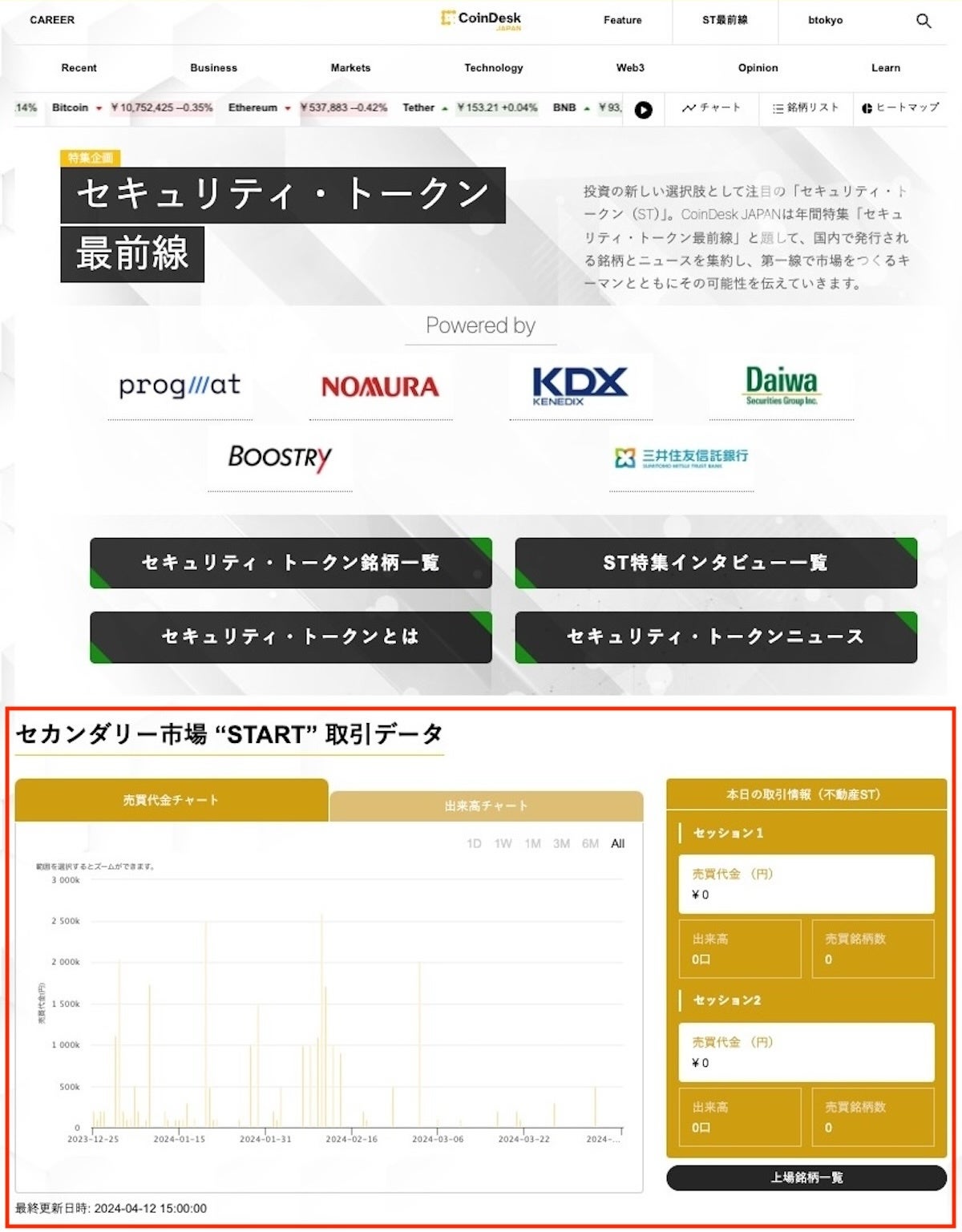Click the BOOSTRY sponsor logo
The image size is (962, 1232).
pos(280,458)
